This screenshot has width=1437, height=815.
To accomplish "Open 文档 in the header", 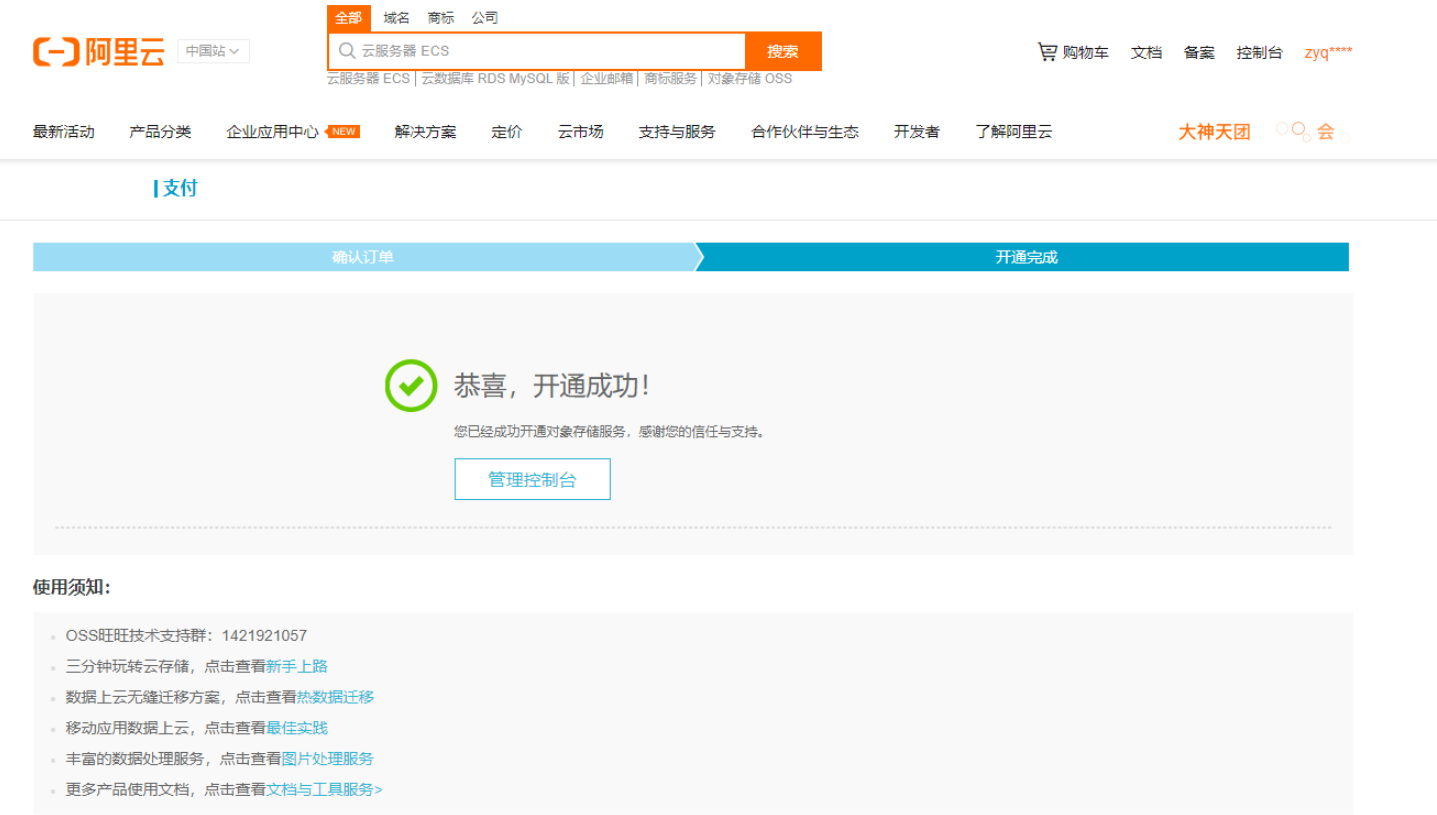I will tap(1146, 52).
